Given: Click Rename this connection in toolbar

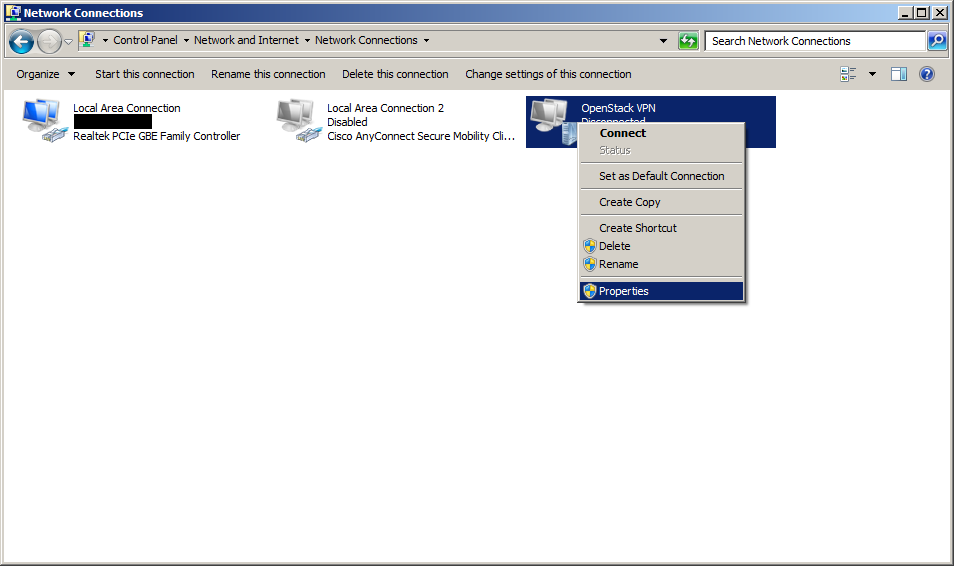Looking at the screenshot, I should tap(268, 74).
